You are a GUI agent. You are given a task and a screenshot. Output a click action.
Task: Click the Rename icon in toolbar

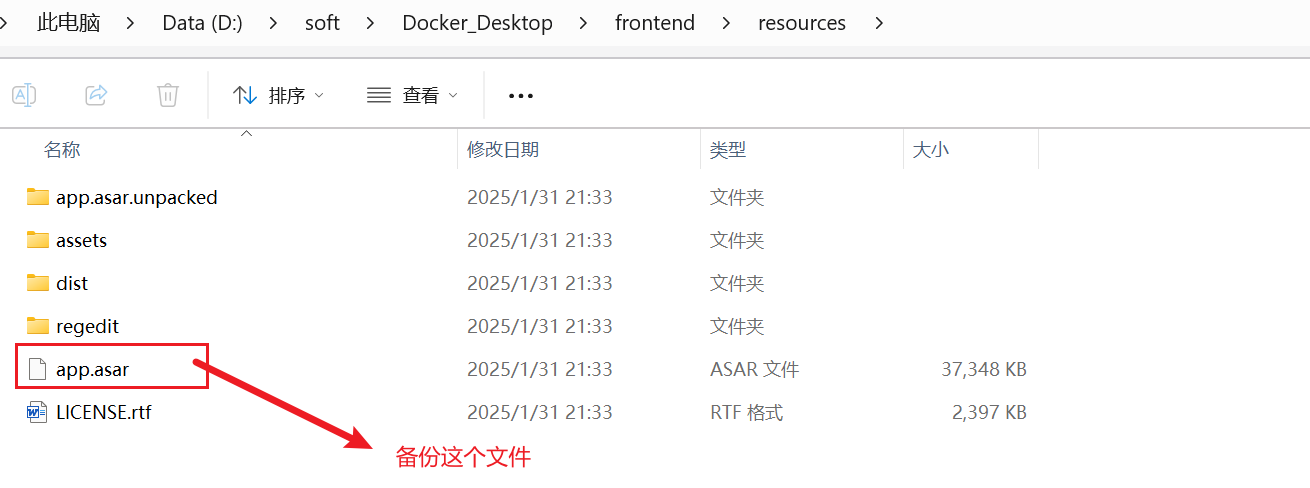(x=24, y=95)
